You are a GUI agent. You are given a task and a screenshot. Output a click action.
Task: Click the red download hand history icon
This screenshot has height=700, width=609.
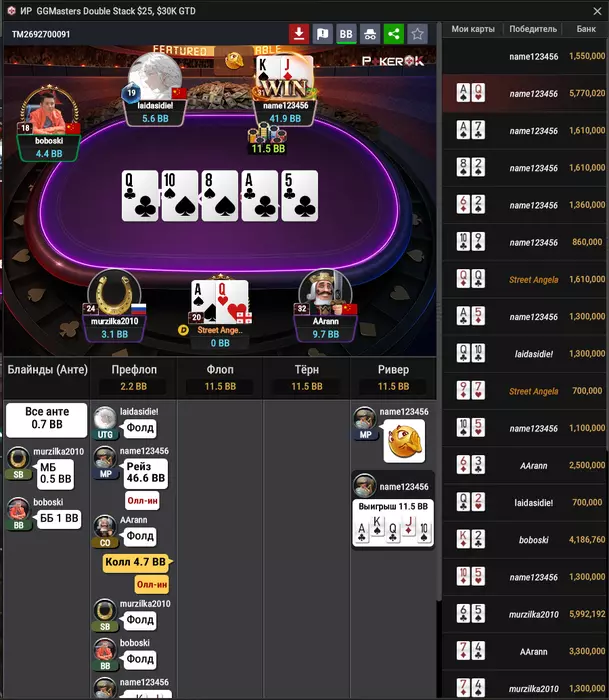click(x=299, y=34)
